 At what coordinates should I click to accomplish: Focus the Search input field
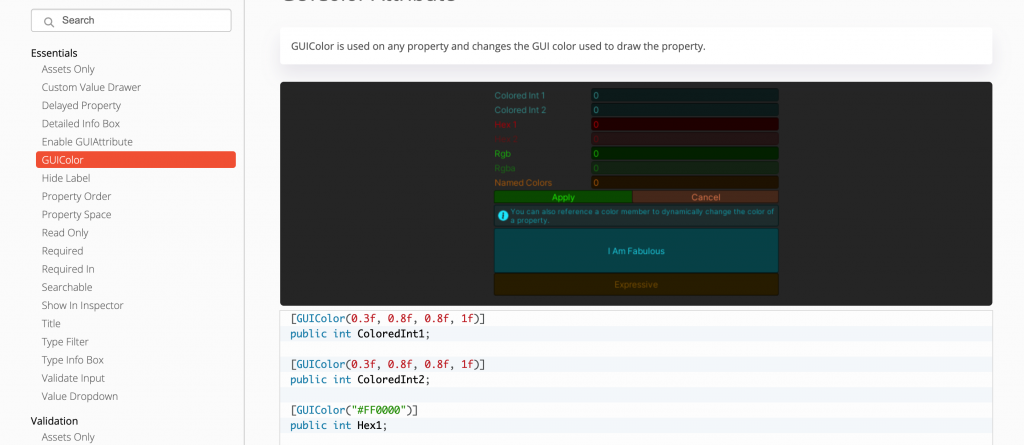pyautogui.click(x=131, y=20)
